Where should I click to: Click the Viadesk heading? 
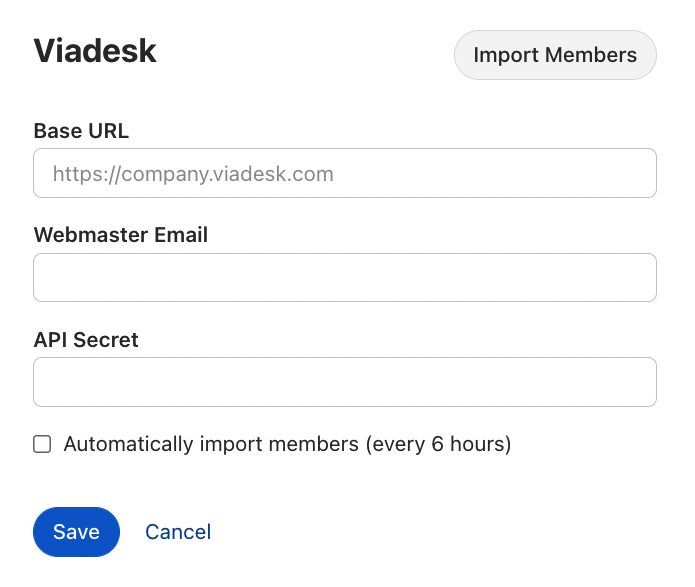95,51
